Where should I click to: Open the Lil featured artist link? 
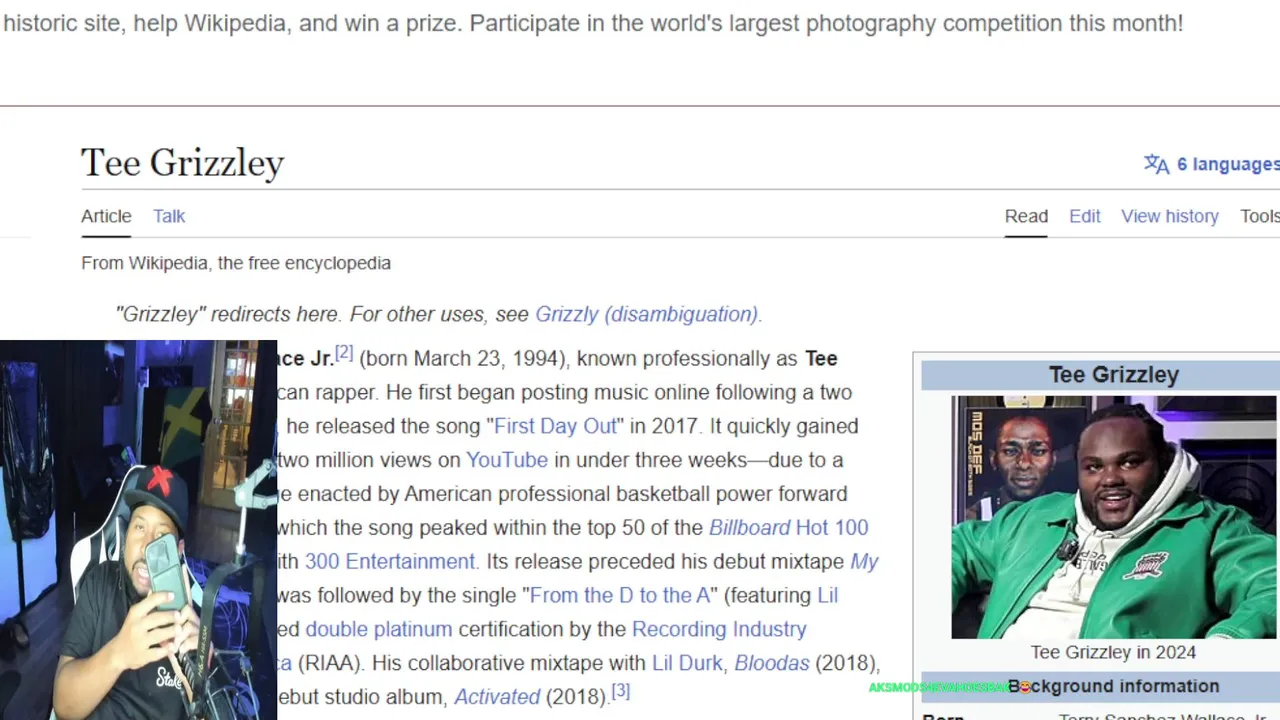pyautogui.click(x=828, y=595)
